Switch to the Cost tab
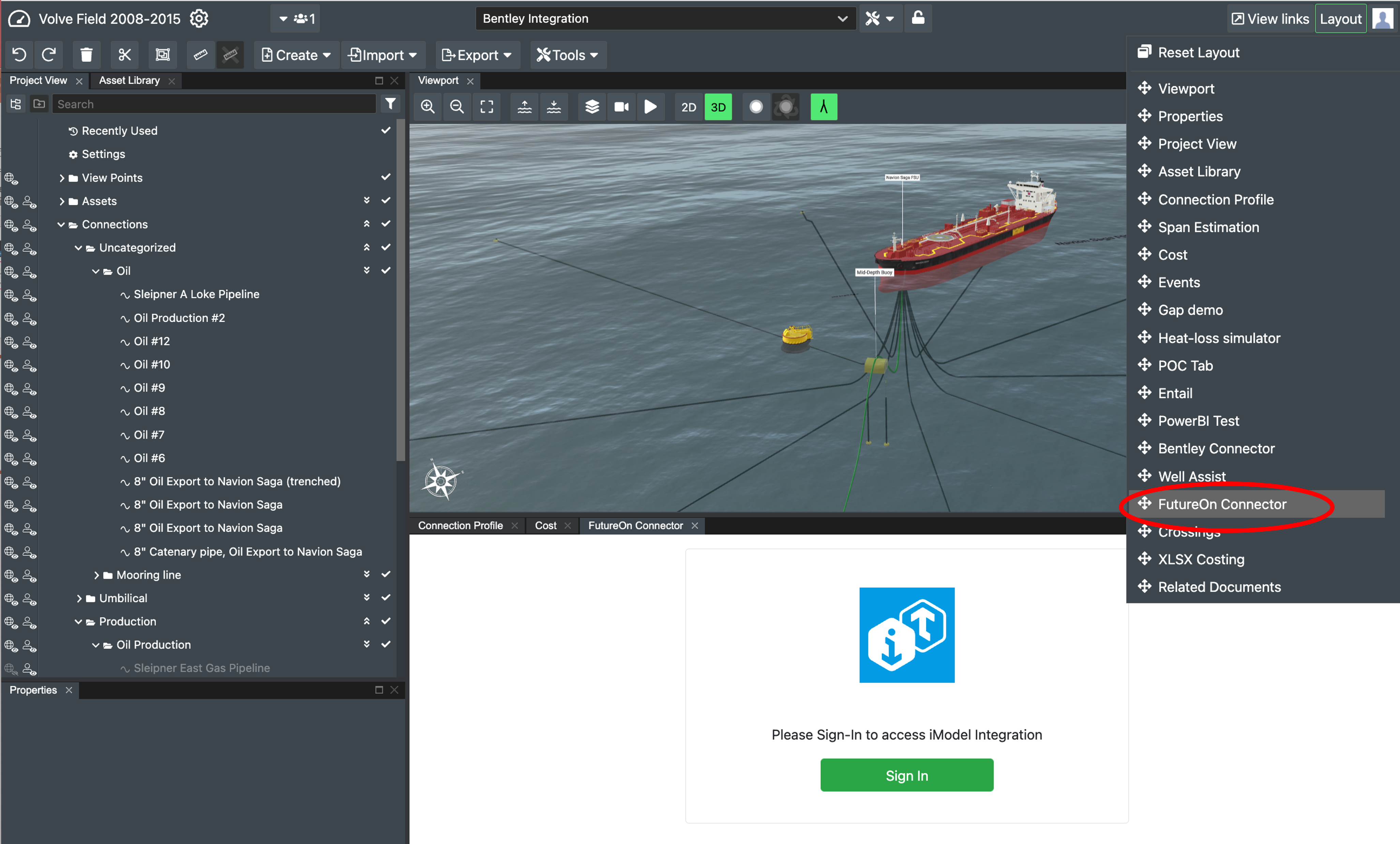 tap(546, 526)
